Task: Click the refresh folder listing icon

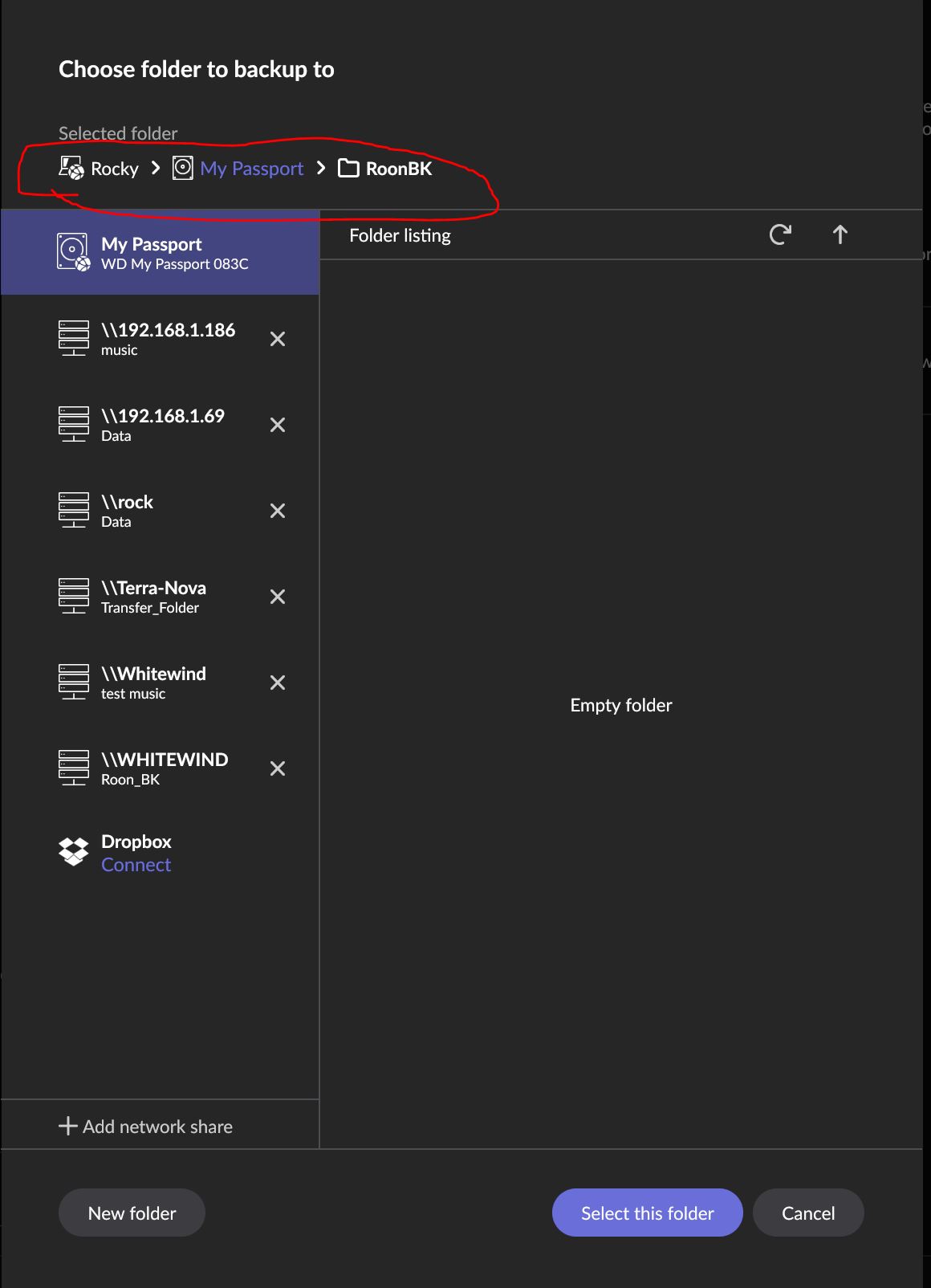Action: tap(780, 234)
